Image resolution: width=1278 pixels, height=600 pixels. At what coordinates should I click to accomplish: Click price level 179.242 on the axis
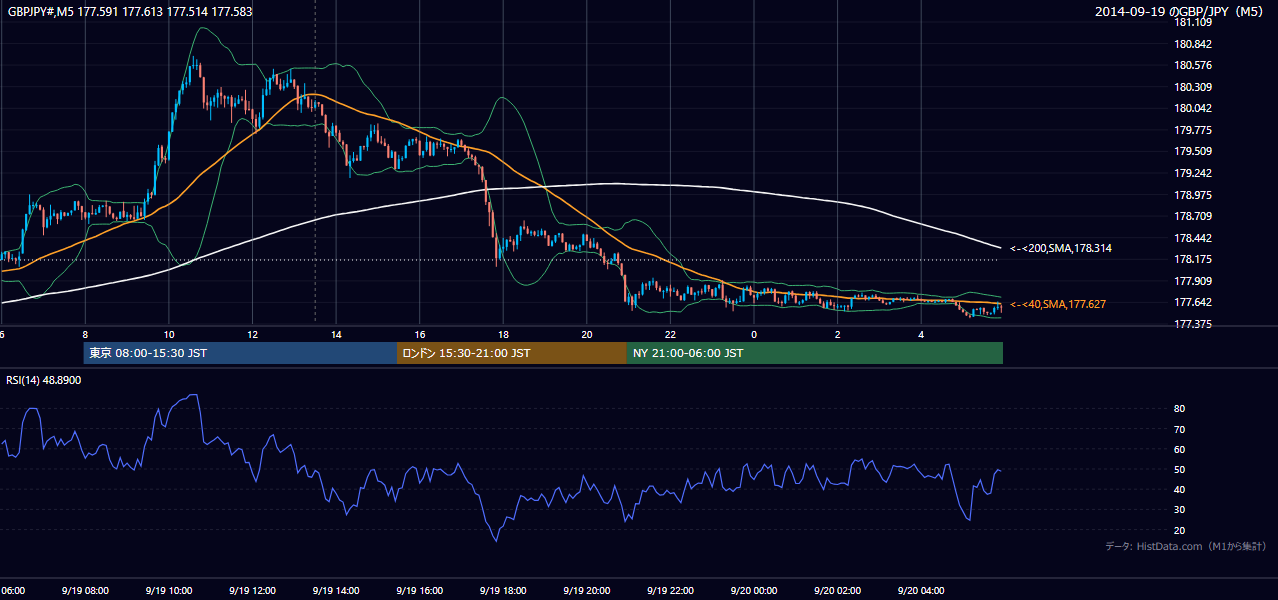click(x=1193, y=173)
